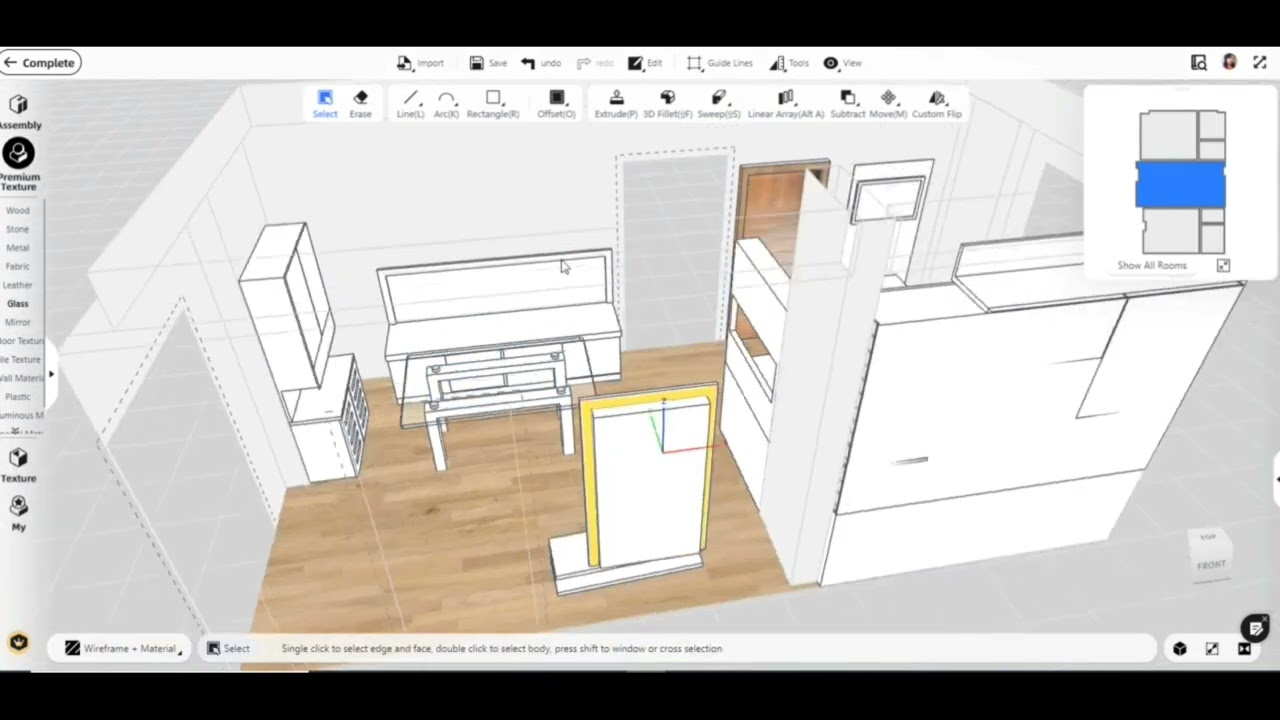Choose the Wall Material category
This screenshot has height=720, width=1280.
click(x=21, y=378)
